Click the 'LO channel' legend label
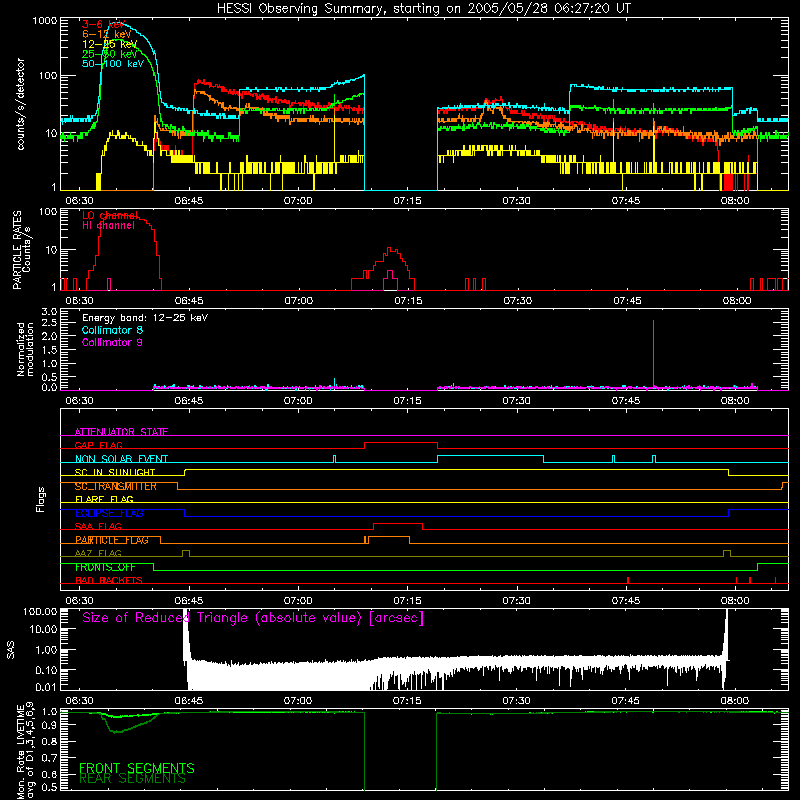Image resolution: width=800 pixels, height=800 pixels. coord(110,215)
